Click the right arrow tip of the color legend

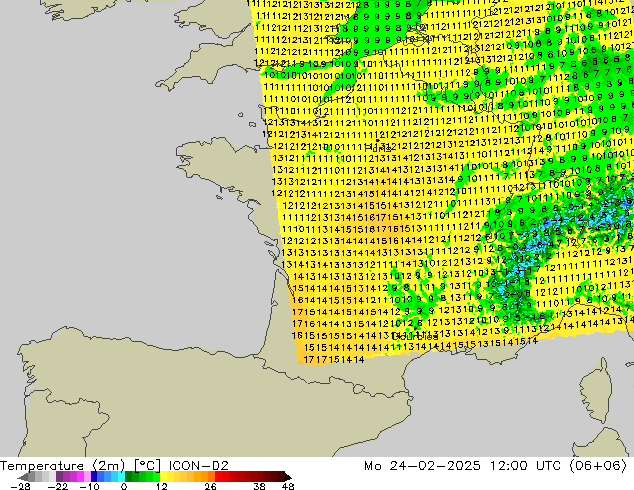(x=290, y=477)
